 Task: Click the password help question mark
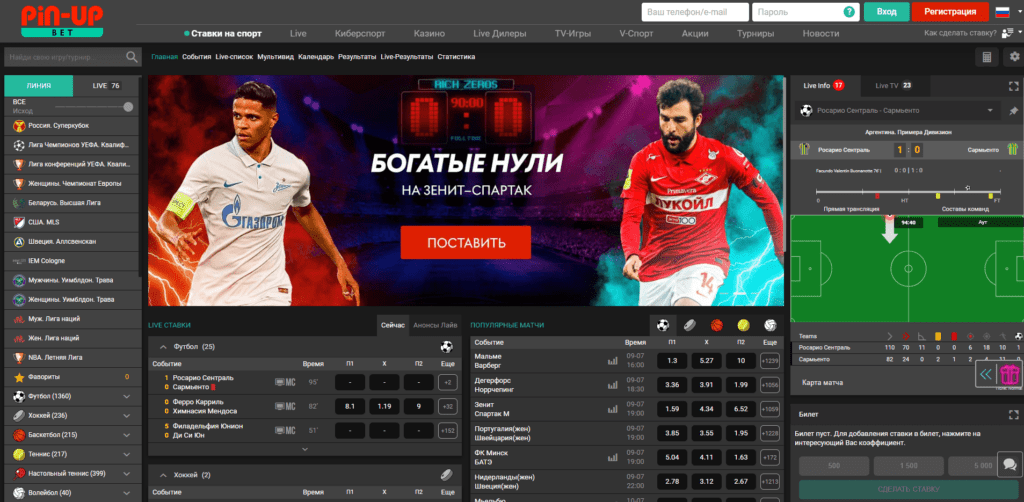point(849,12)
